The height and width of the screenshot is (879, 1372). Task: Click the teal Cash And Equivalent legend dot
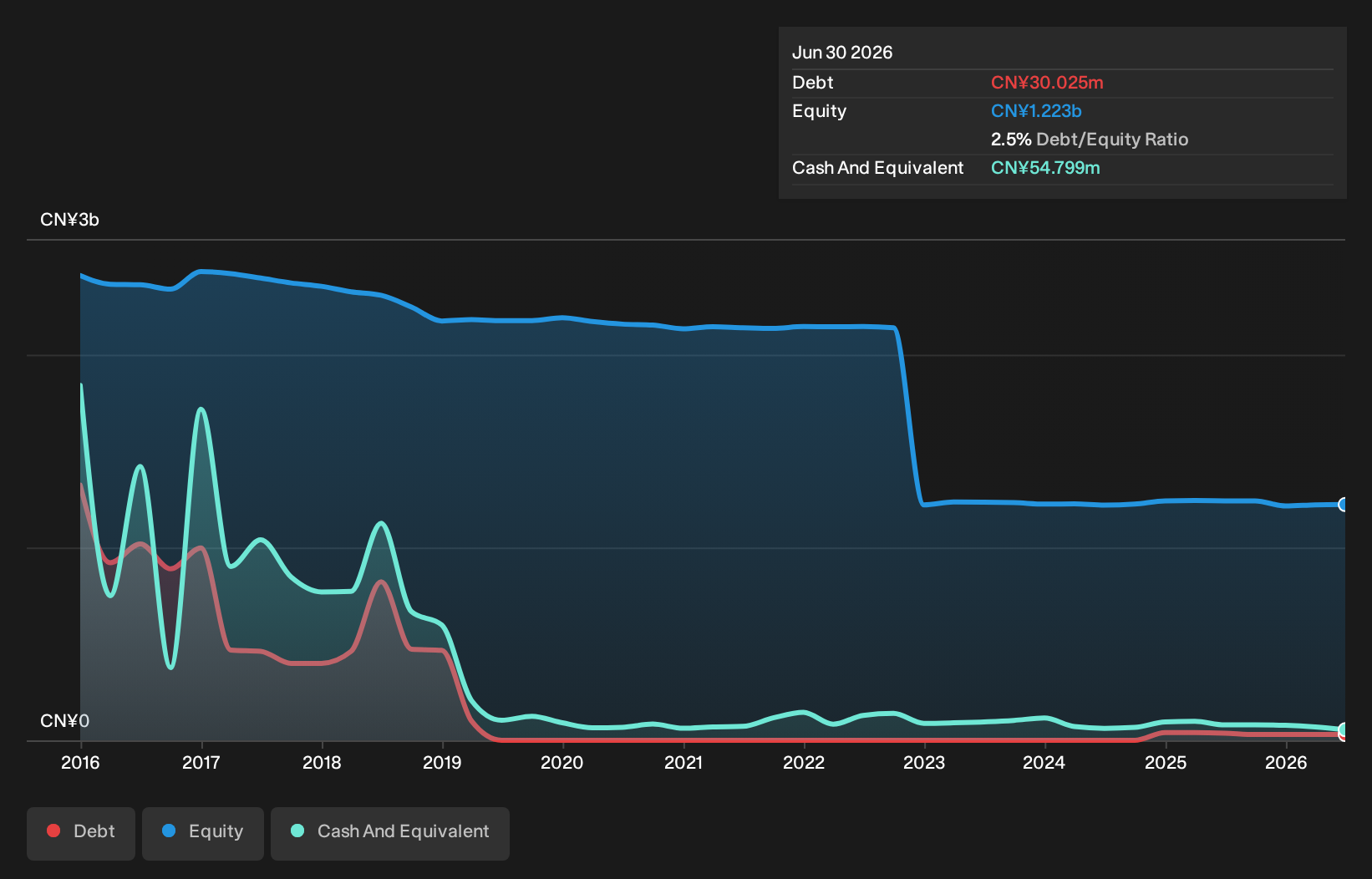297,831
